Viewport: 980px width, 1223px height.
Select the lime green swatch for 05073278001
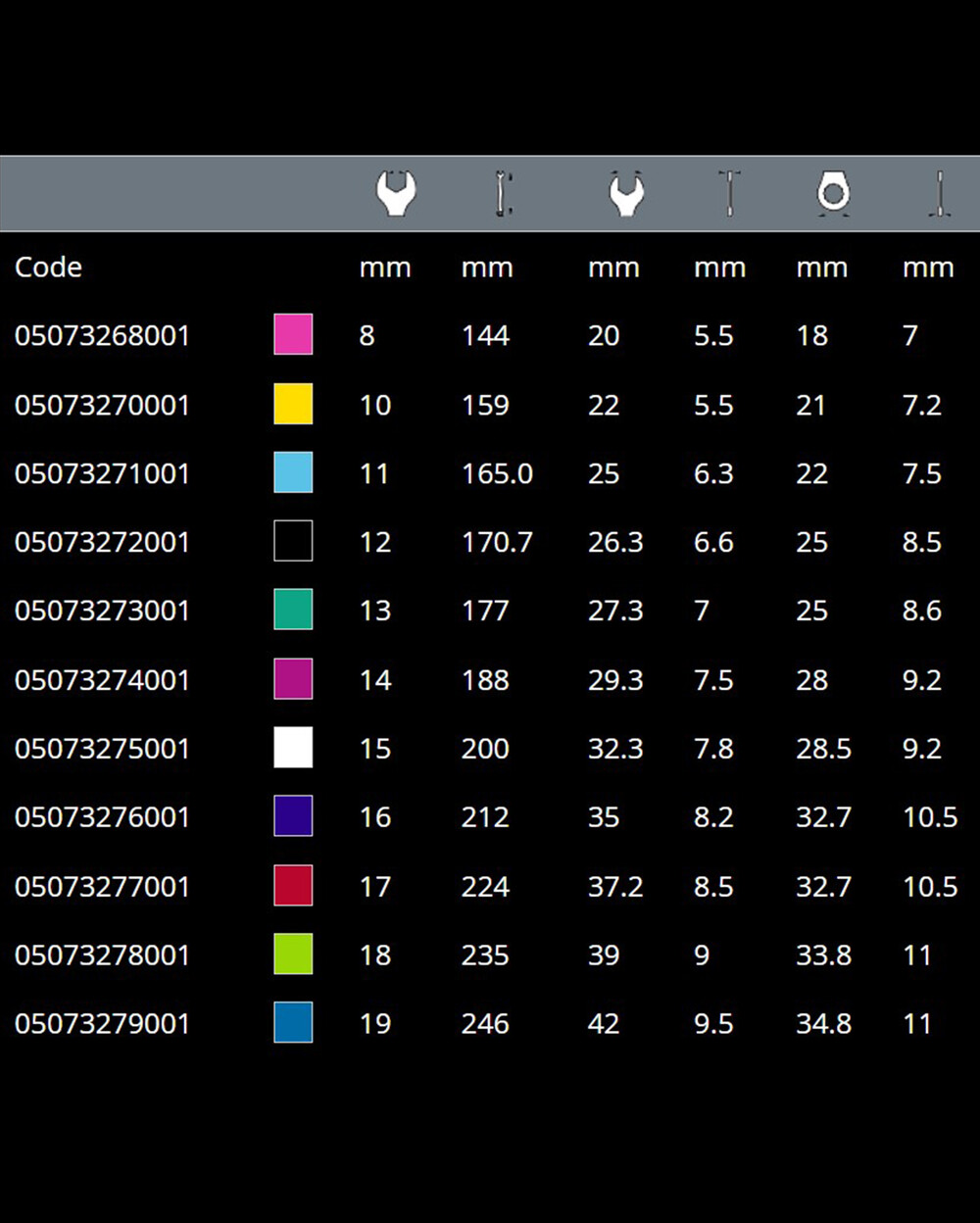[293, 954]
